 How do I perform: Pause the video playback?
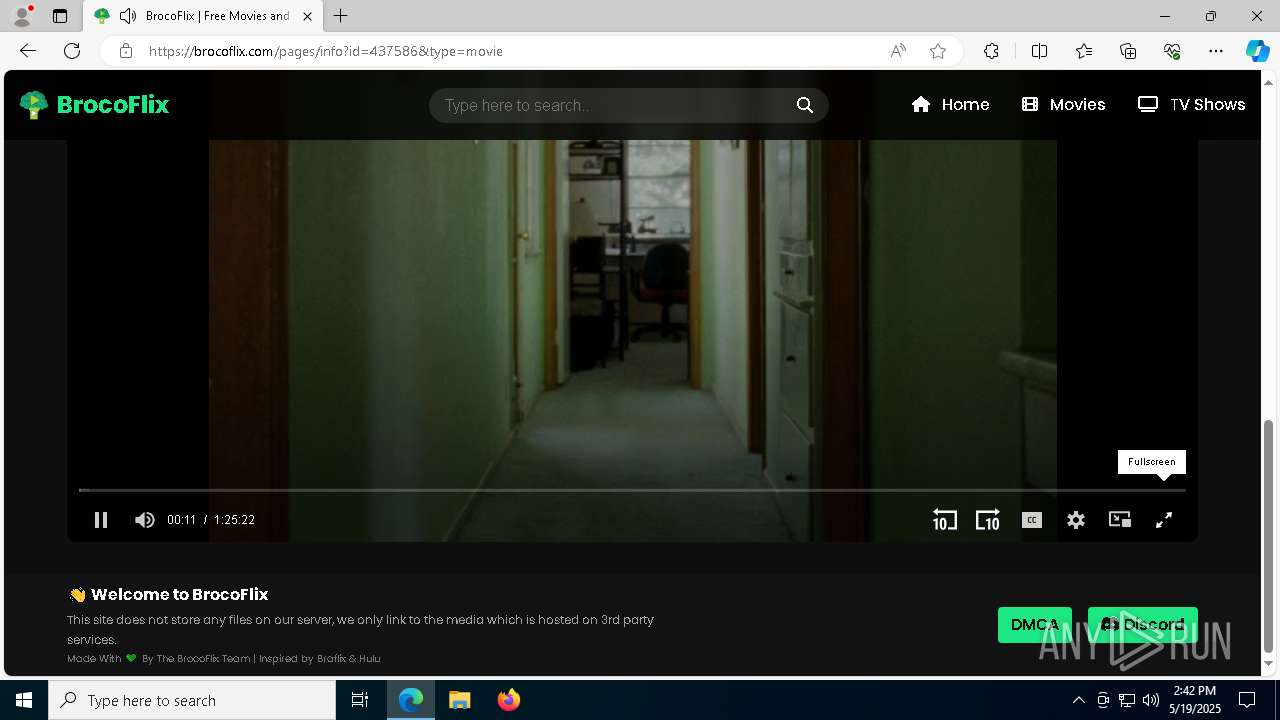[101, 520]
